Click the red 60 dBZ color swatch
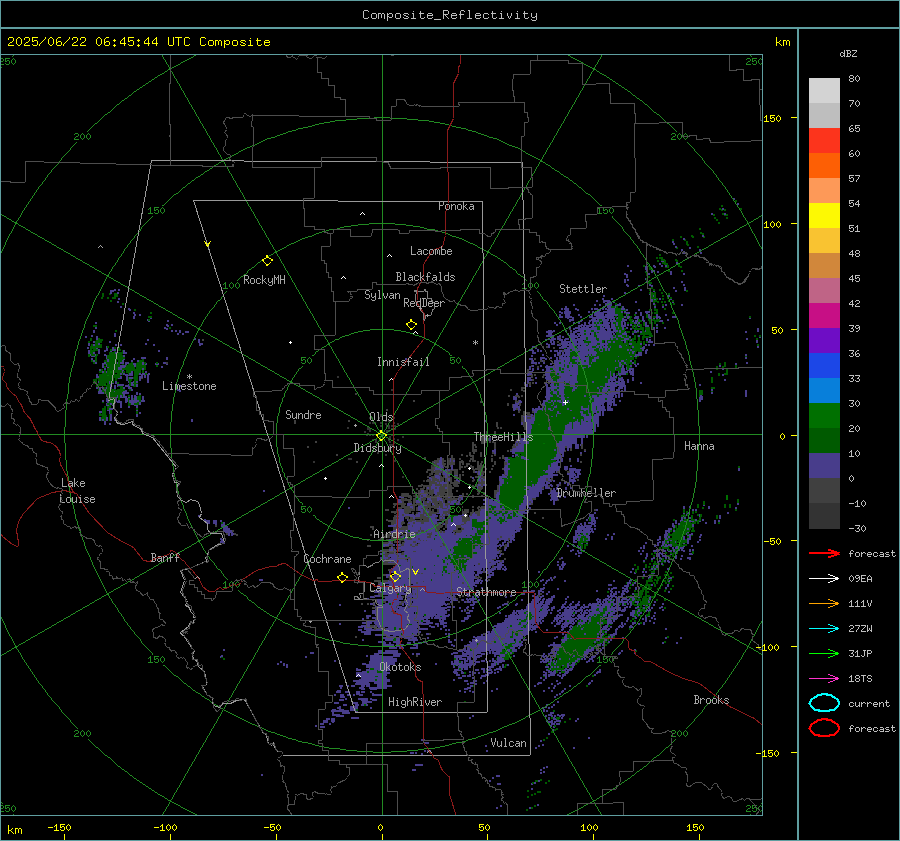Image resolution: width=900 pixels, height=841 pixels. point(824,140)
